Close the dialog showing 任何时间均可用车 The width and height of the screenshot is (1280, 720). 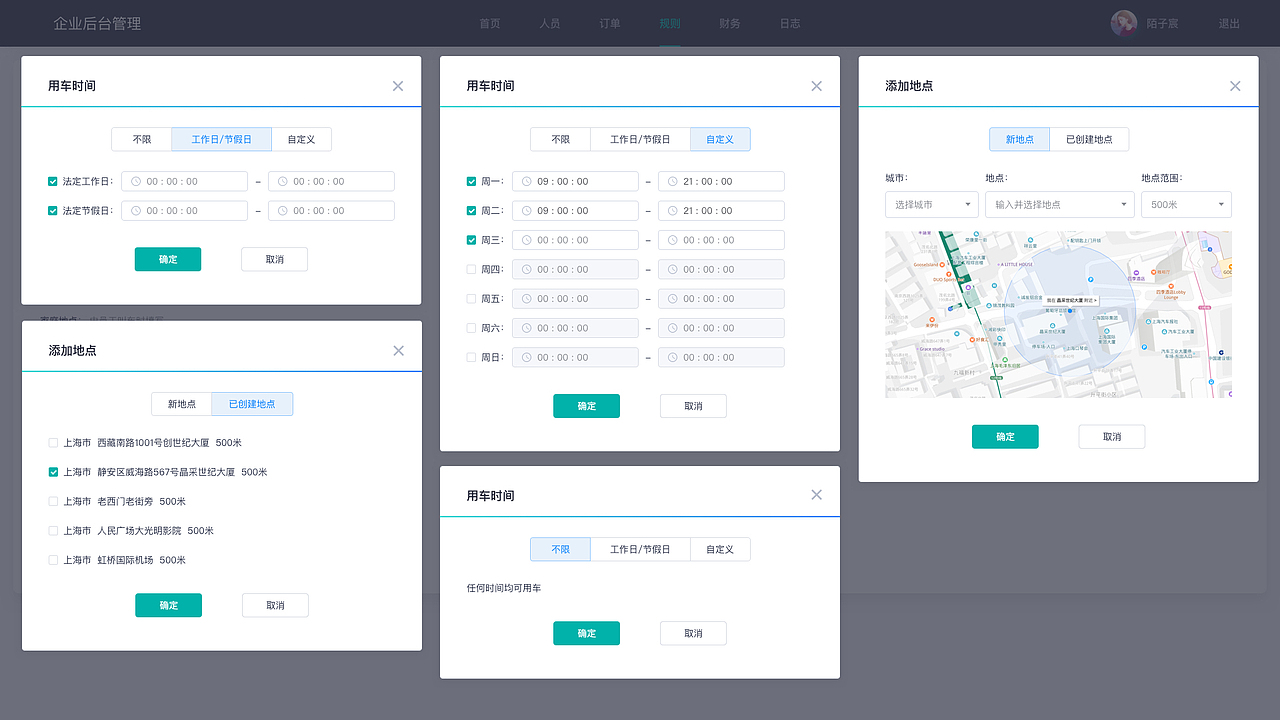tap(816, 495)
